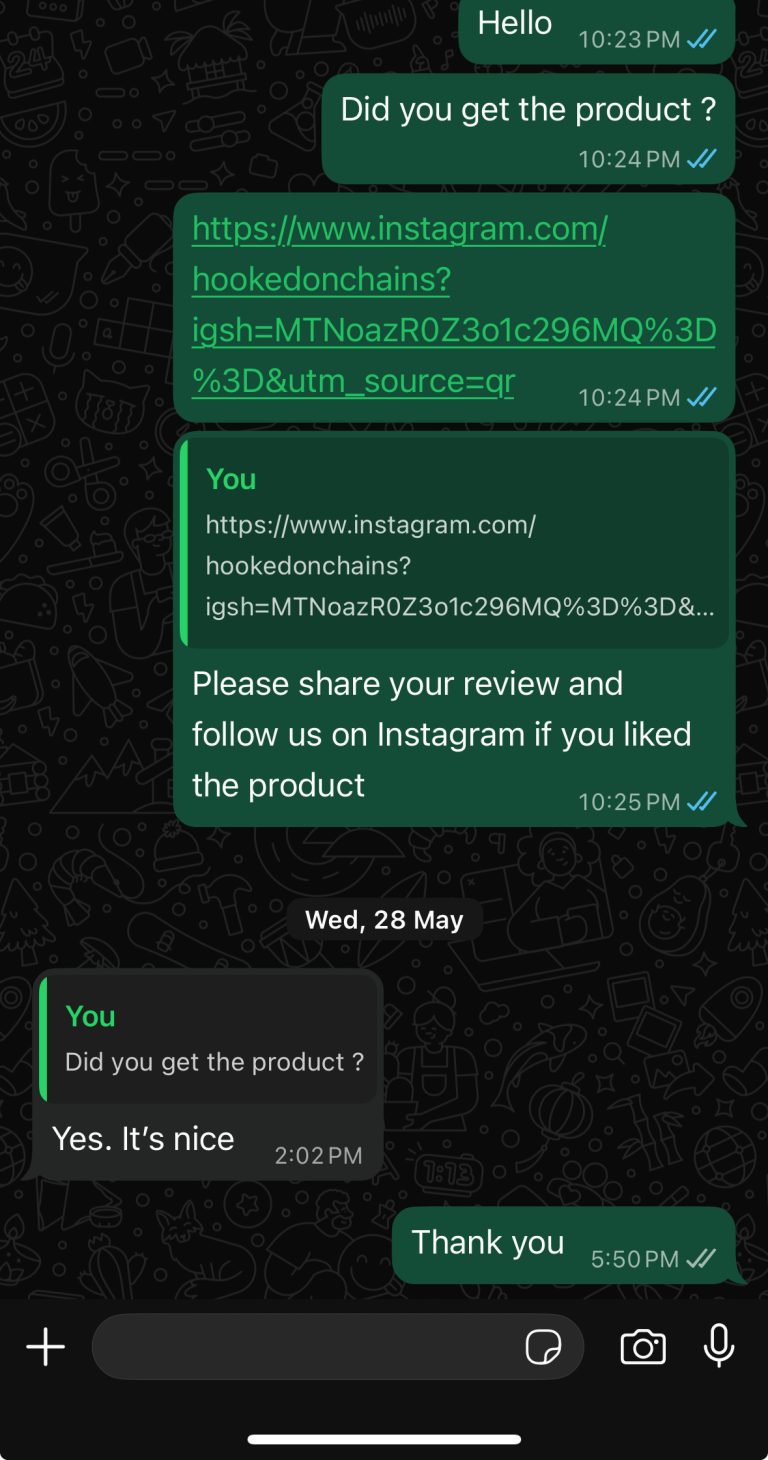Tap blue ticks on review request message
The width and height of the screenshot is (768, 1460).
(702, 801)
